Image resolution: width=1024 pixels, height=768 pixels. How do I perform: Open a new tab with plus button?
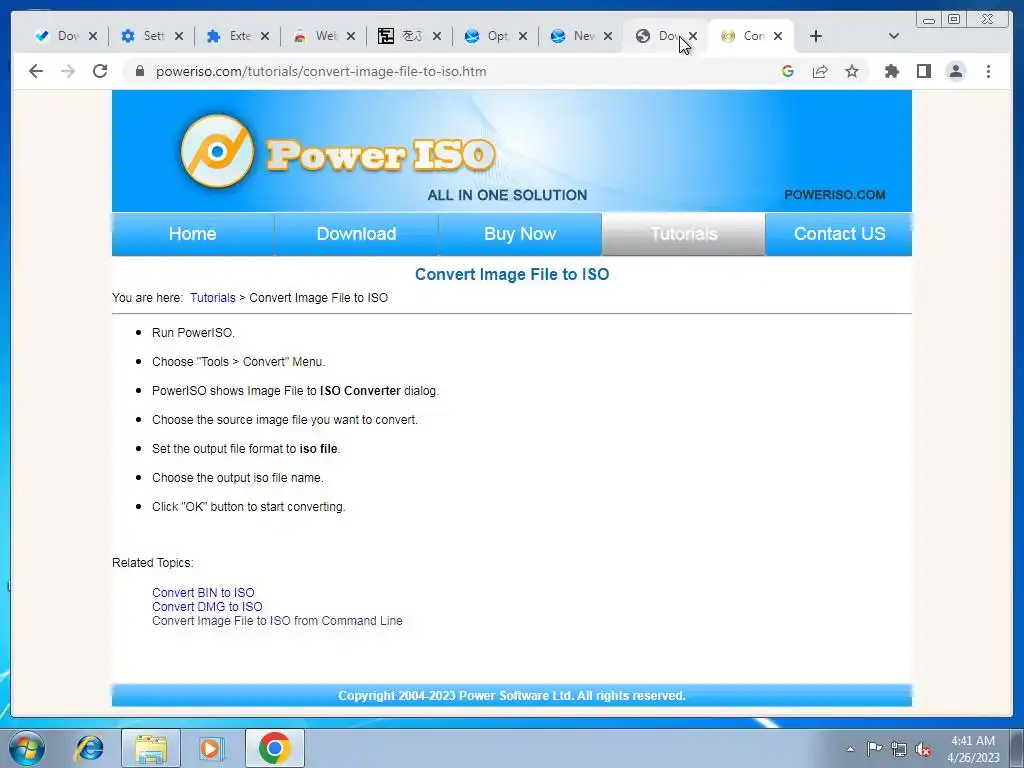click(816, 36)
